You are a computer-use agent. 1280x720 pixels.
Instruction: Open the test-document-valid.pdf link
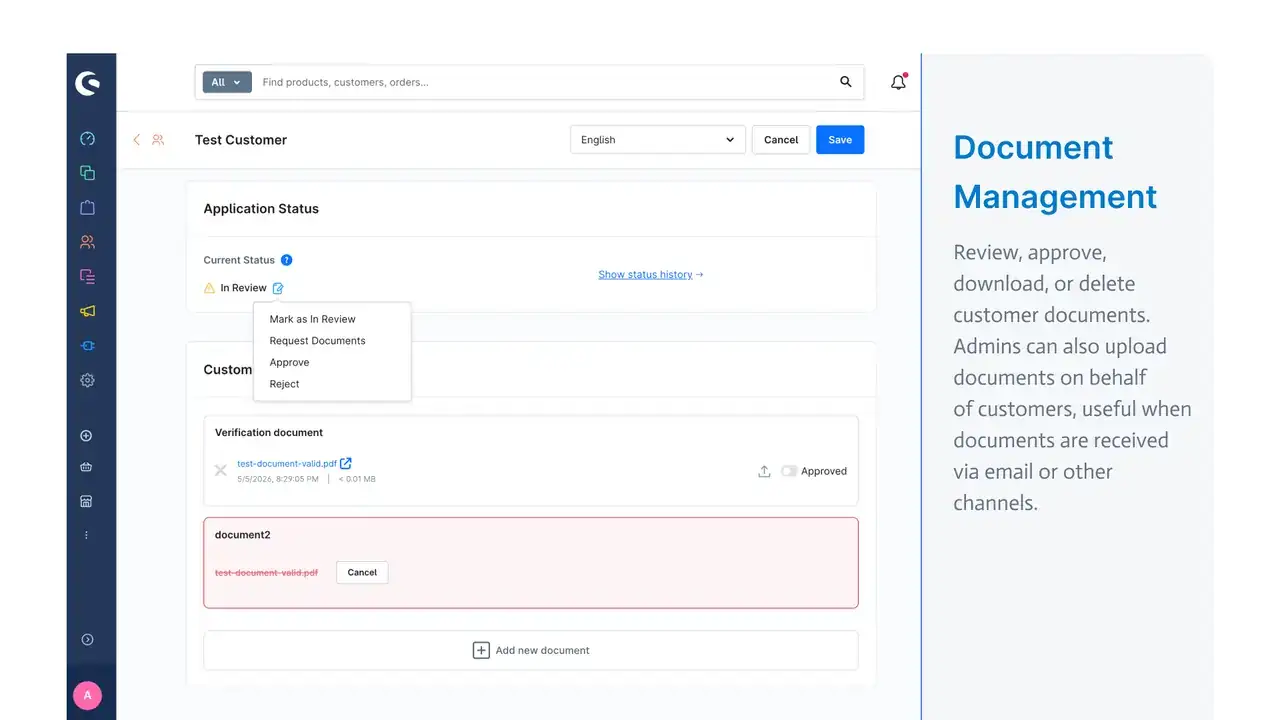pos(287,463)
